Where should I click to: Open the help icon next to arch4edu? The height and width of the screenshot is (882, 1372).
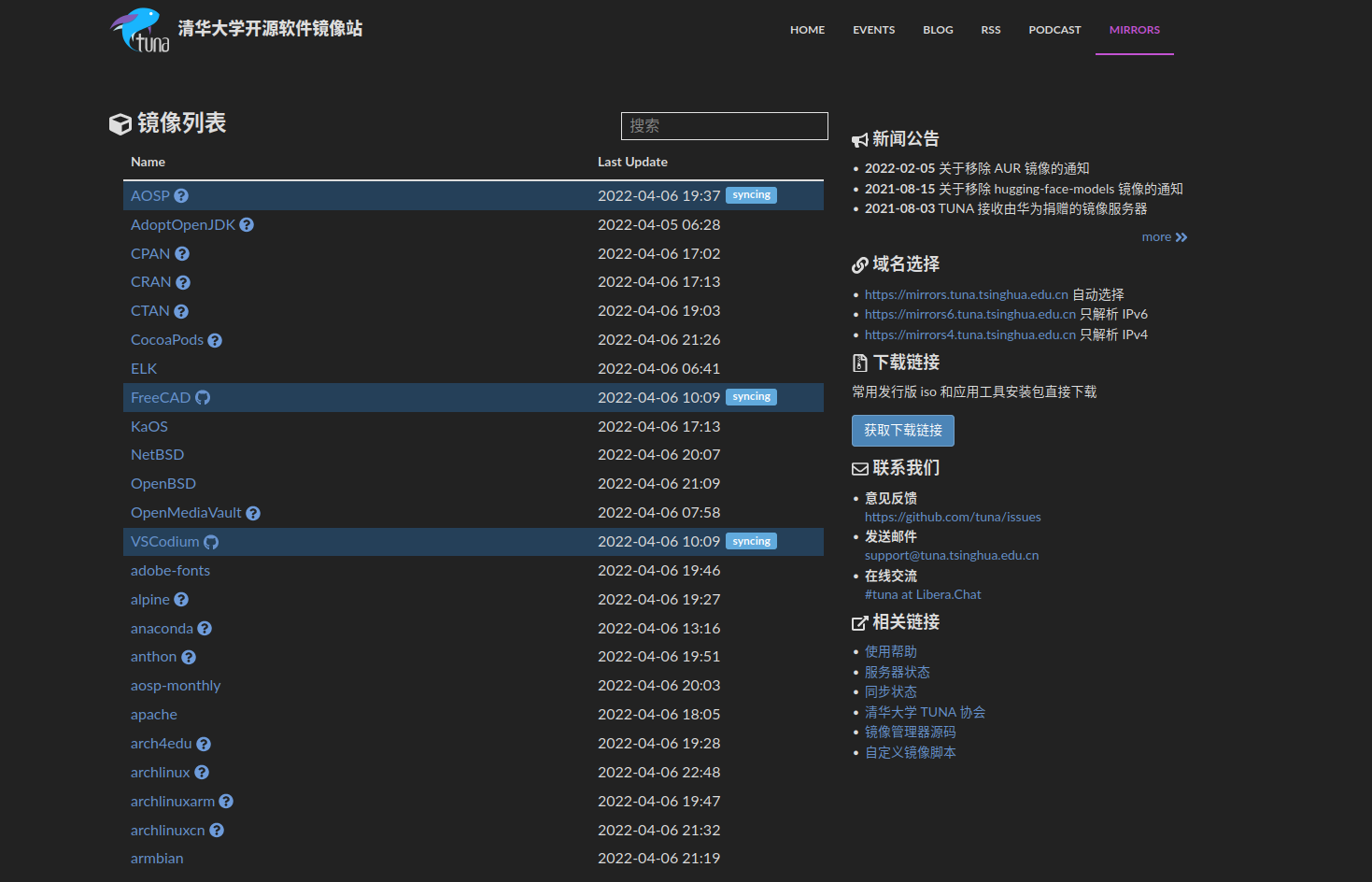pyautogui.click(x=204, y=744)
